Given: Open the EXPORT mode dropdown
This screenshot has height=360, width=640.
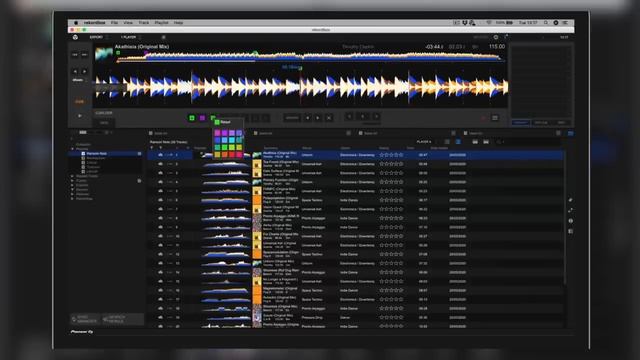Looking at the screenshot, I should click(98, 37).
